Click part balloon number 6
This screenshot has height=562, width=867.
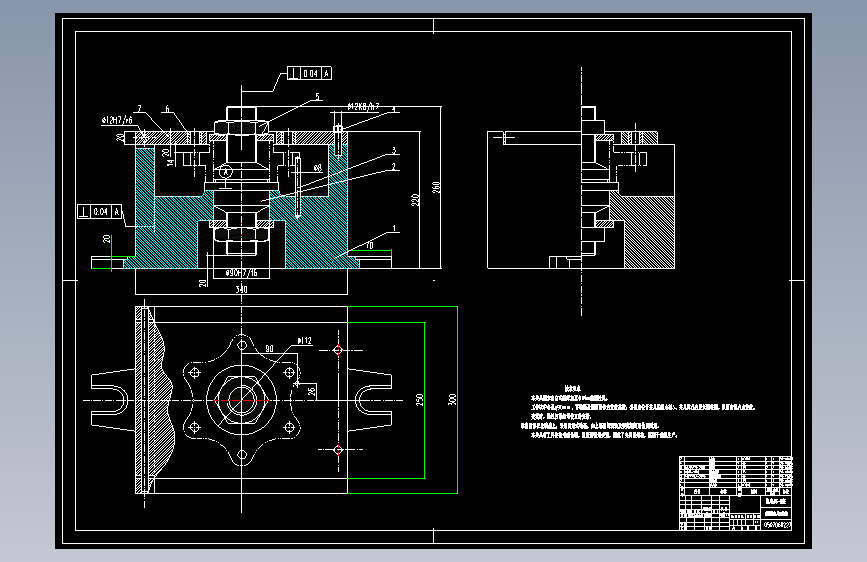(x=167, y=109)
